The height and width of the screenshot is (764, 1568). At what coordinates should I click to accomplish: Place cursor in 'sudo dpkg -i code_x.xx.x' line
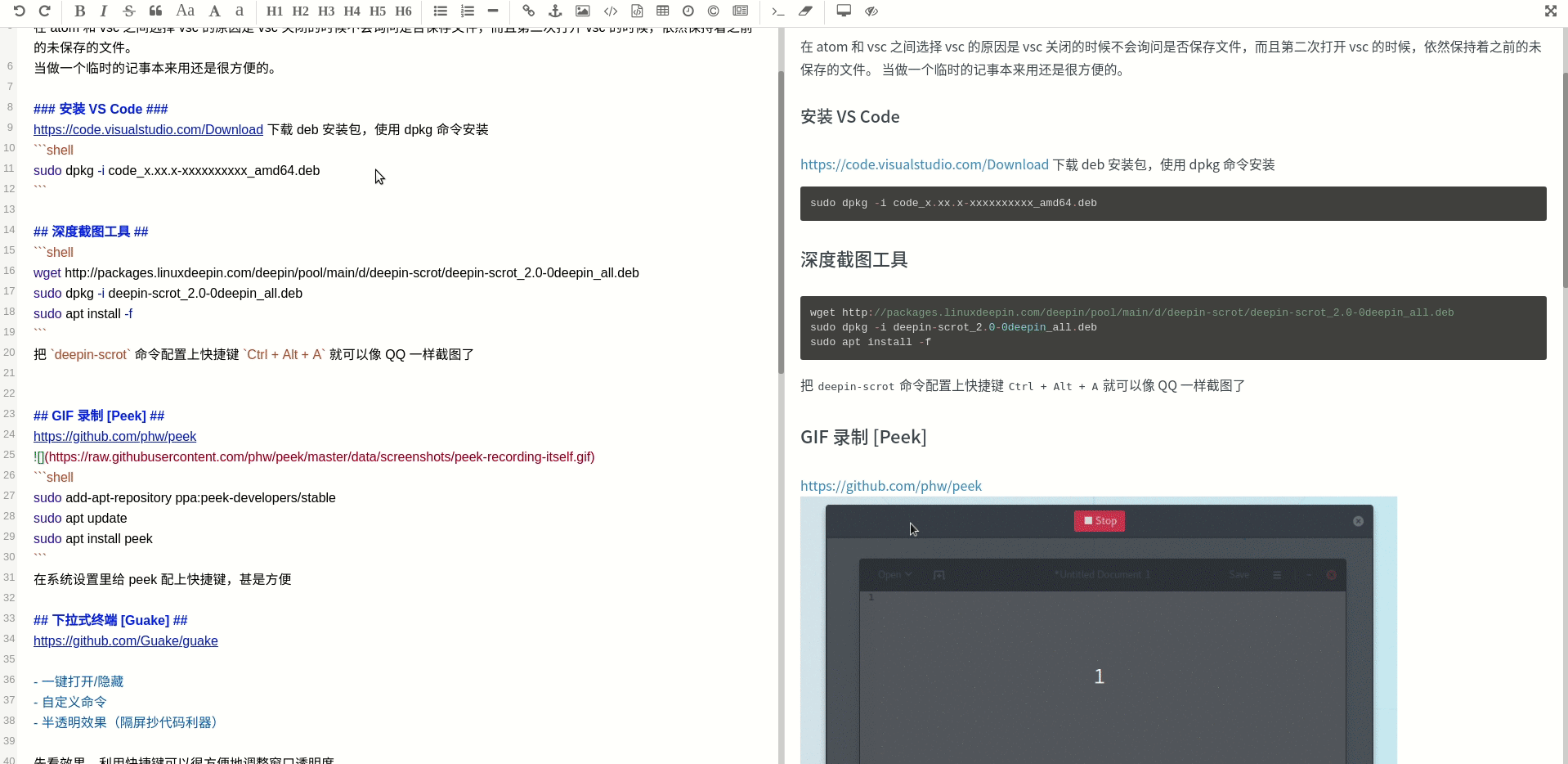point(177,170)
